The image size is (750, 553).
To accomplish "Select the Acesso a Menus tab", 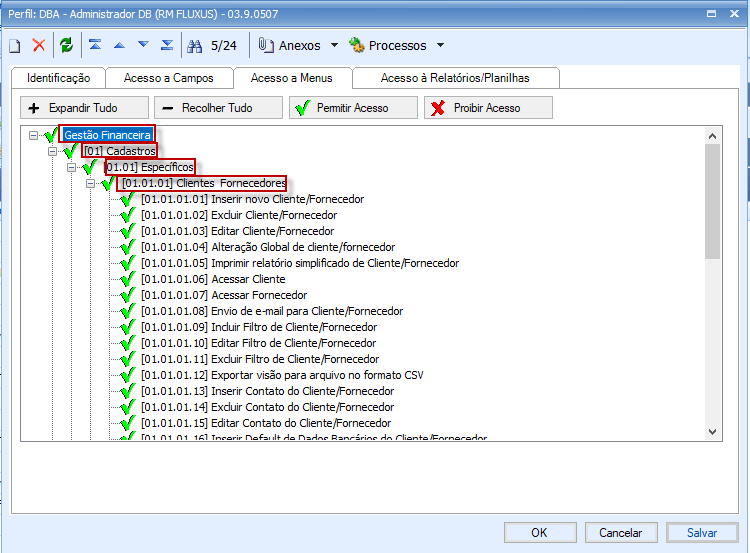I will coord(292,78).
